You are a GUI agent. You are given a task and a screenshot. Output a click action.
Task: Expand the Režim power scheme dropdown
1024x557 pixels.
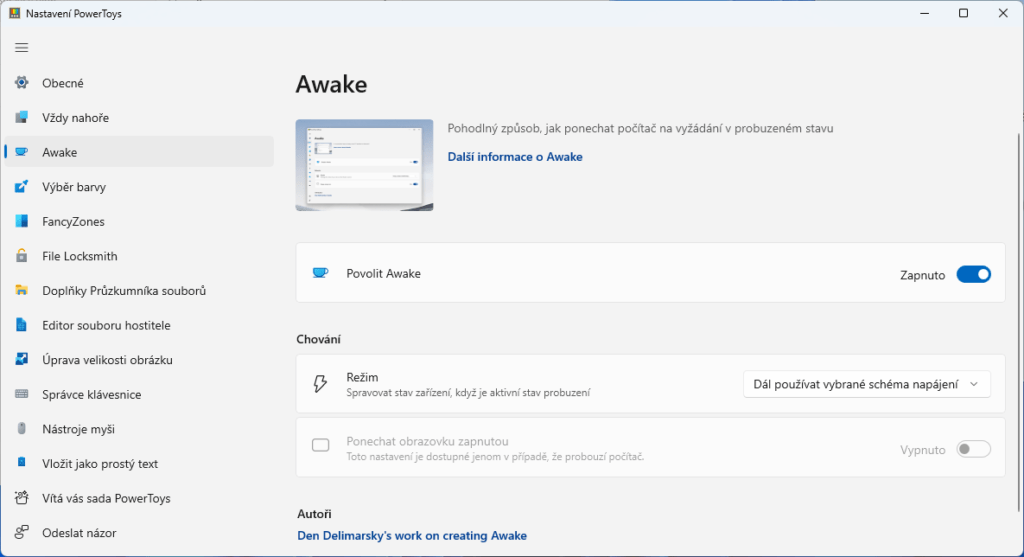(x=867, y=384)
